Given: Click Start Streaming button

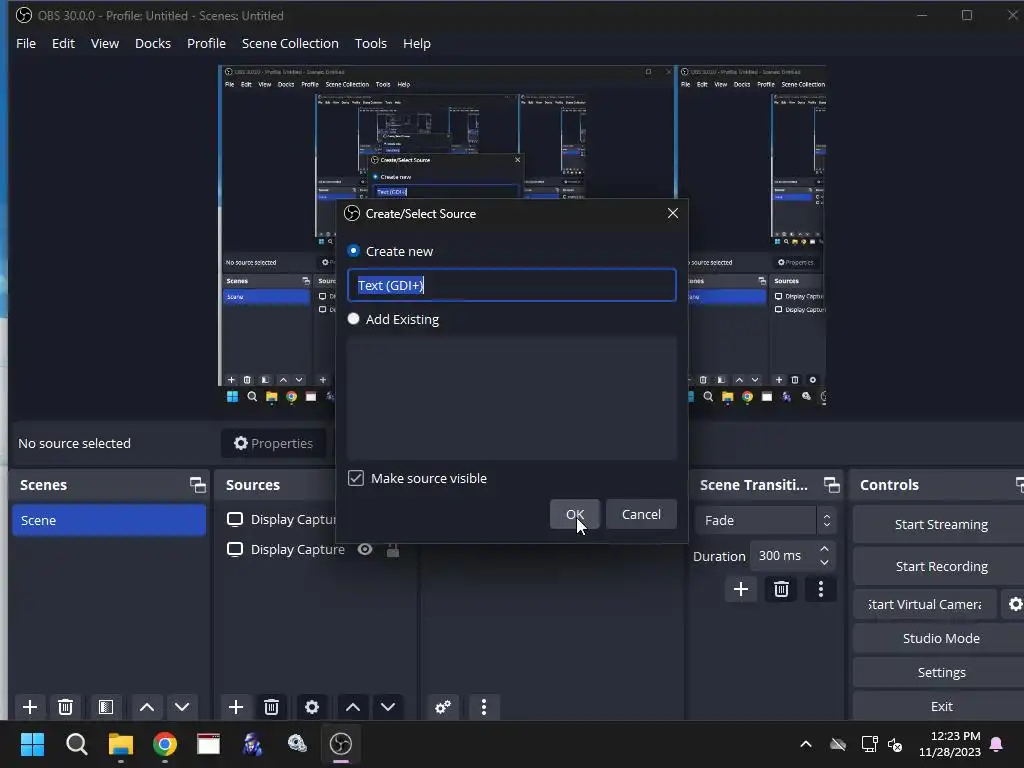Looking at the screenshot, I should click(940, 524).
